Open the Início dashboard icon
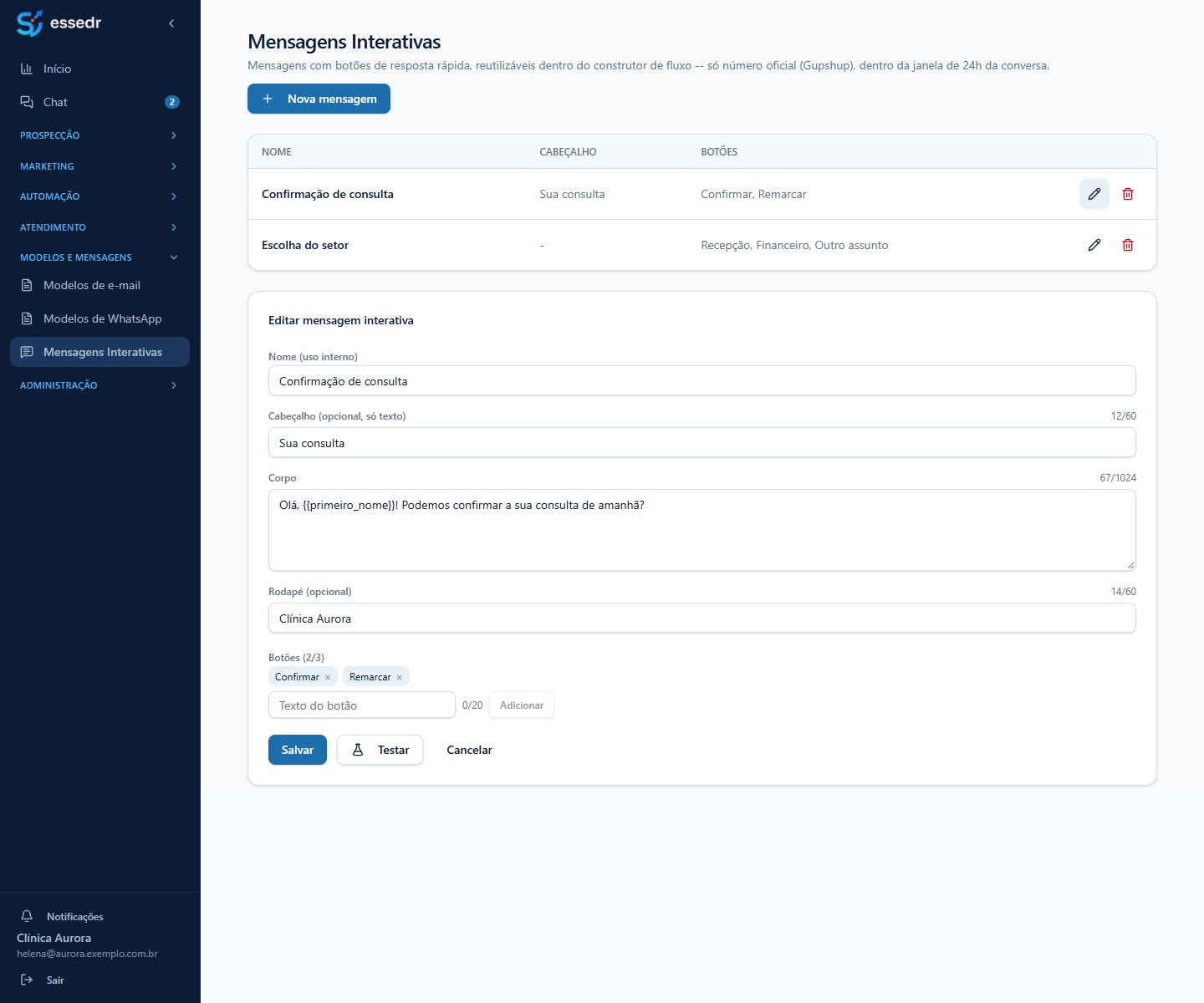The height and width of the screenshot is (1003, 1204). (27, 69)
